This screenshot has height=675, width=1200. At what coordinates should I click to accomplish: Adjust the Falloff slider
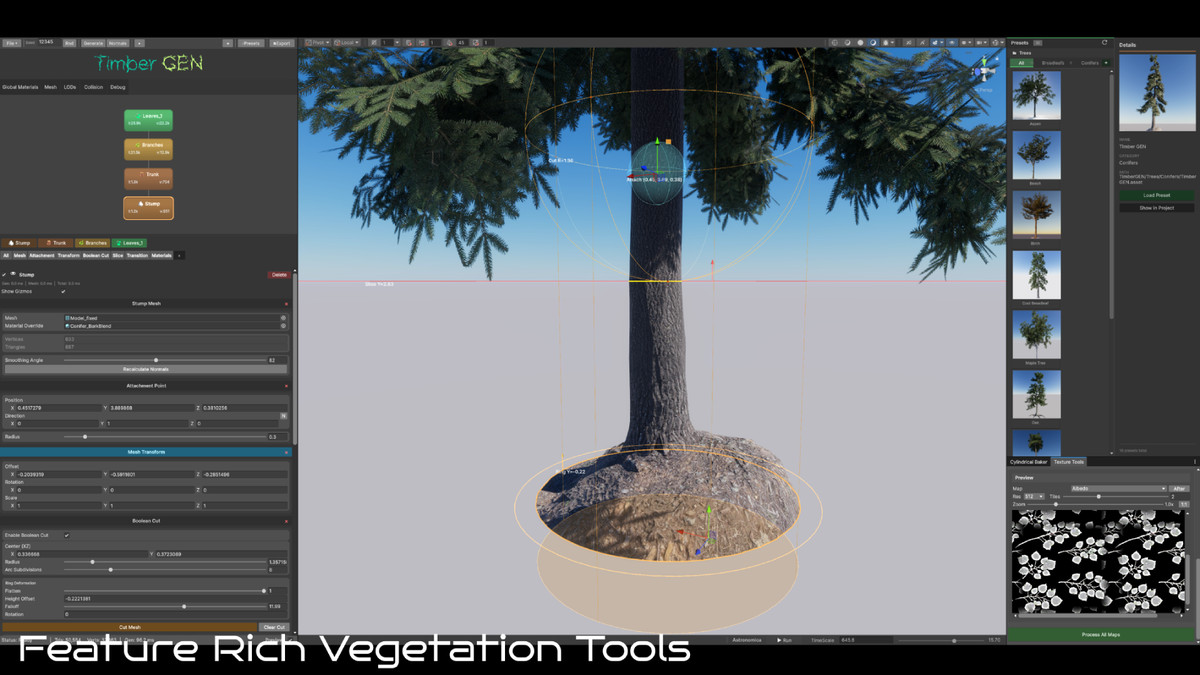[163, 606]
